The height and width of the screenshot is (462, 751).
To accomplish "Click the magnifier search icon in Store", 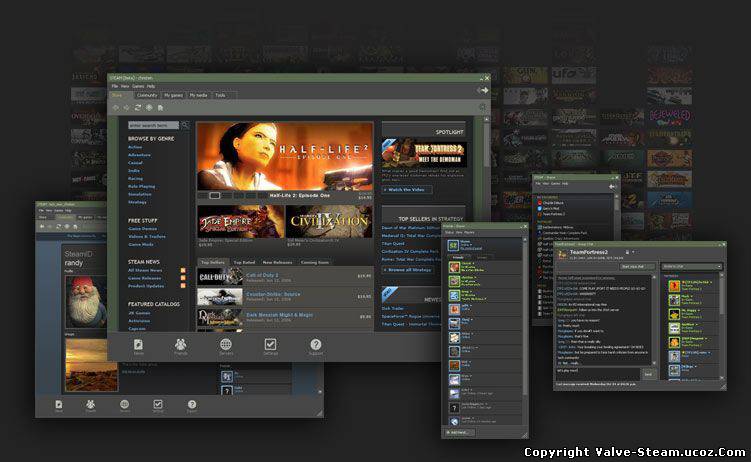I will (x=185, y=125).
